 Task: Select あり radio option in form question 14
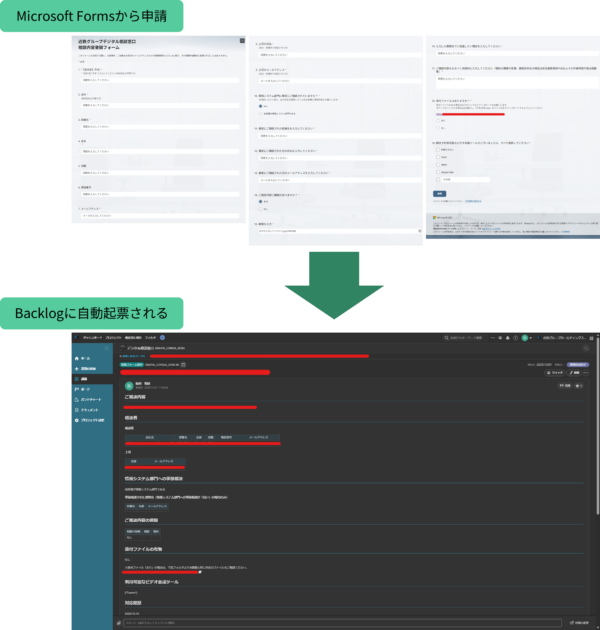tap(260, 202)
